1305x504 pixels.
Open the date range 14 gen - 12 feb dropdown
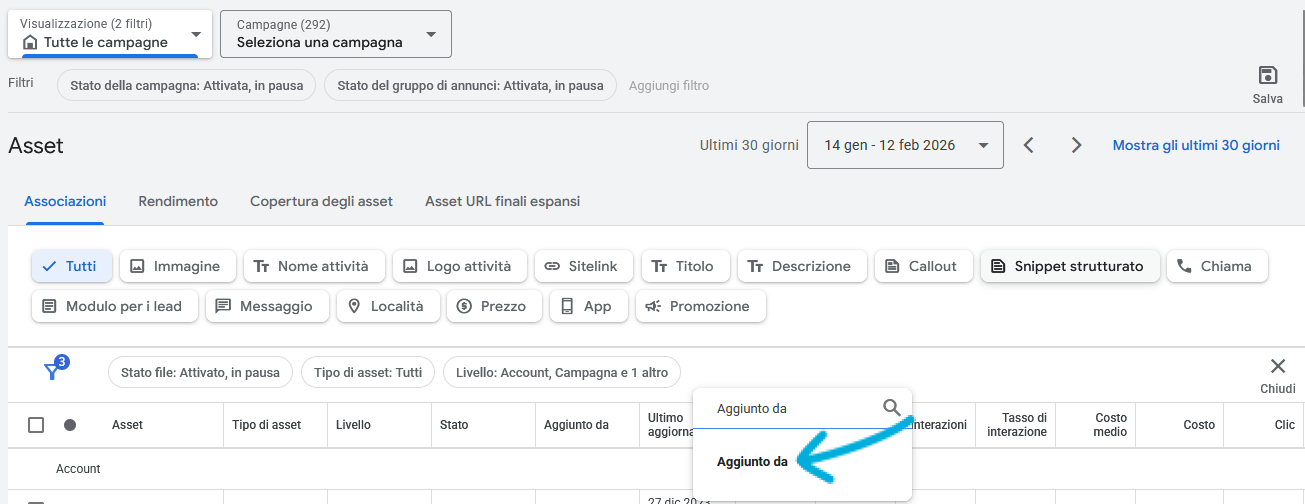click(x=904, y=145)
